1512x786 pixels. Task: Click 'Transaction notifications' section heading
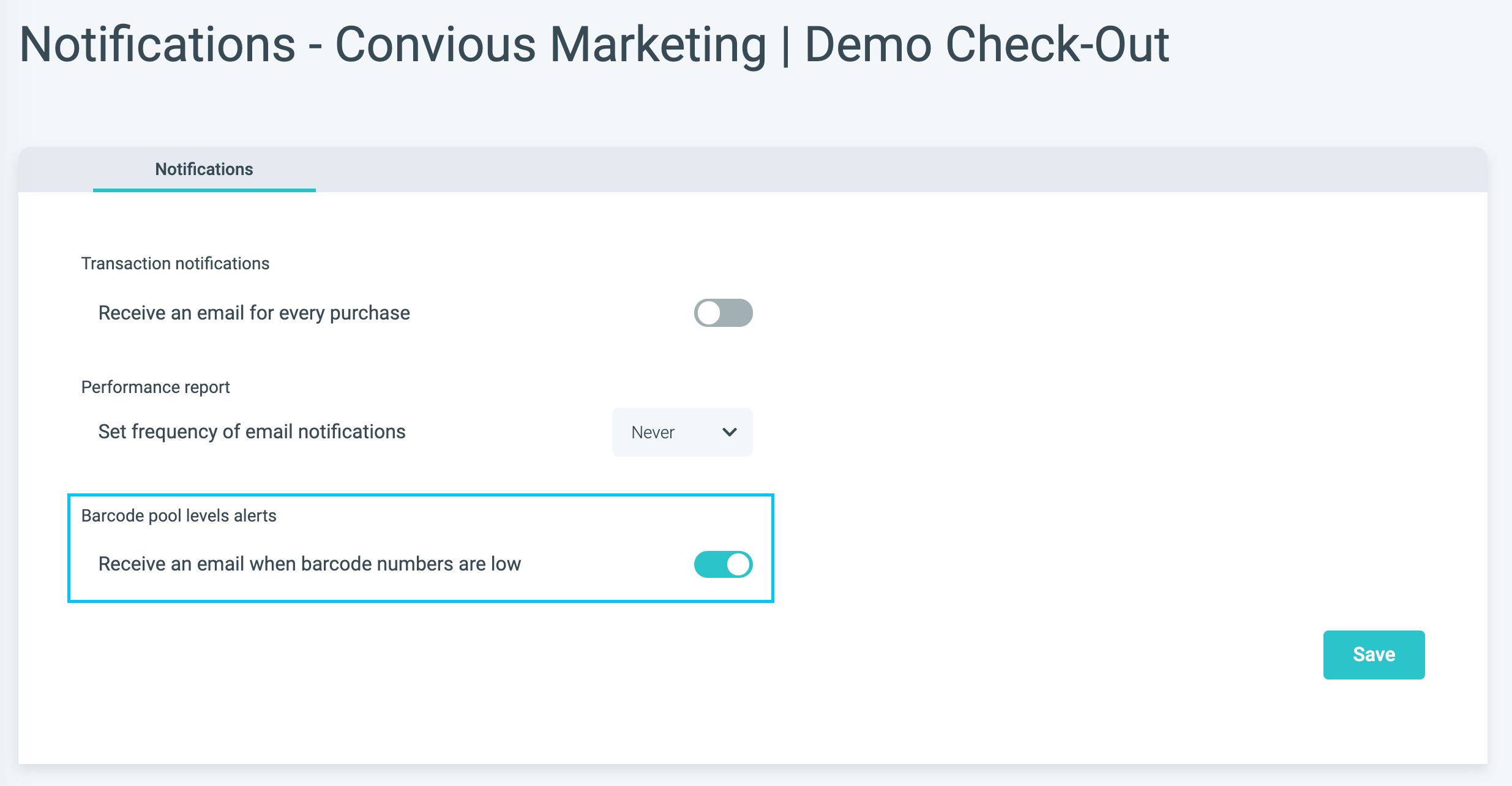(x=175, y=263)
